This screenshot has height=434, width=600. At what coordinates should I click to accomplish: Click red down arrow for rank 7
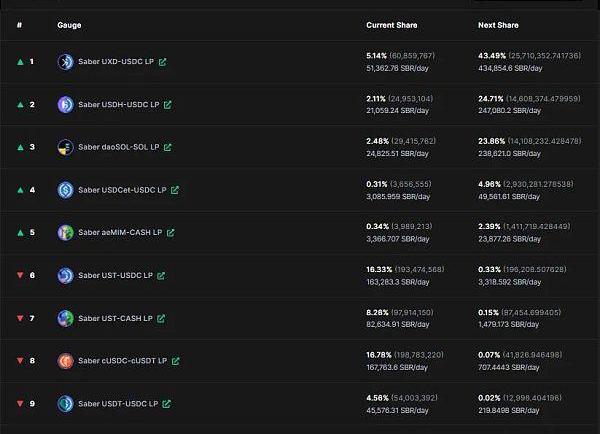pyautogui.click(x=20, y=318)
